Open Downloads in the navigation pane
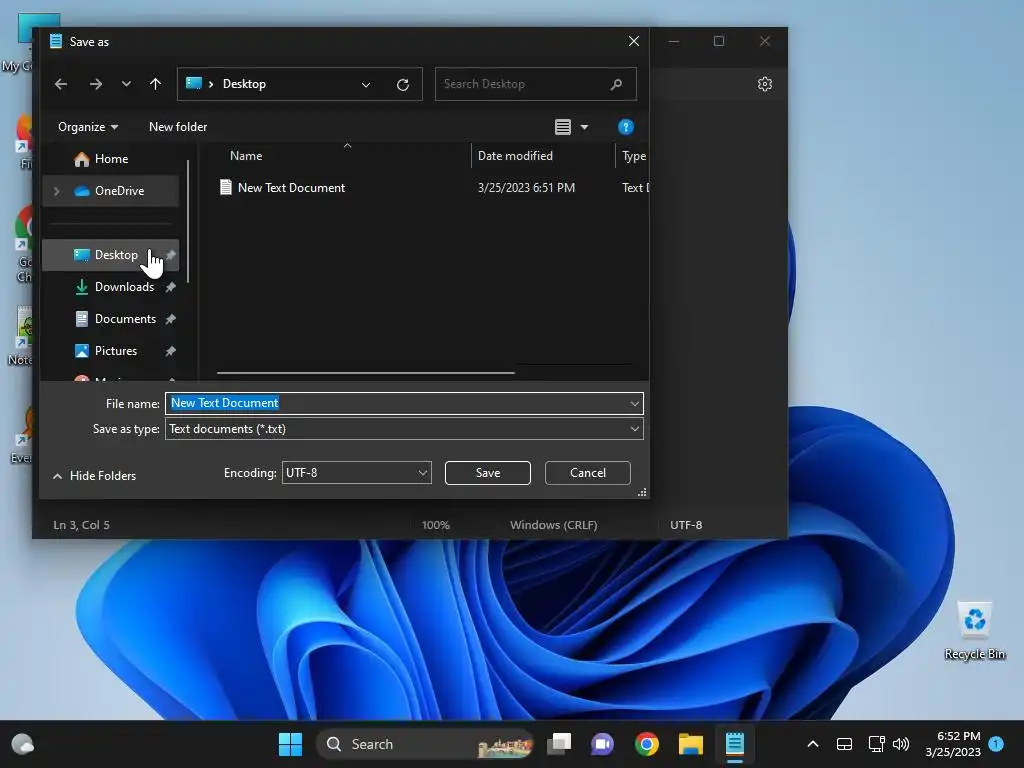1024x768 pixels. coord(124,287)
